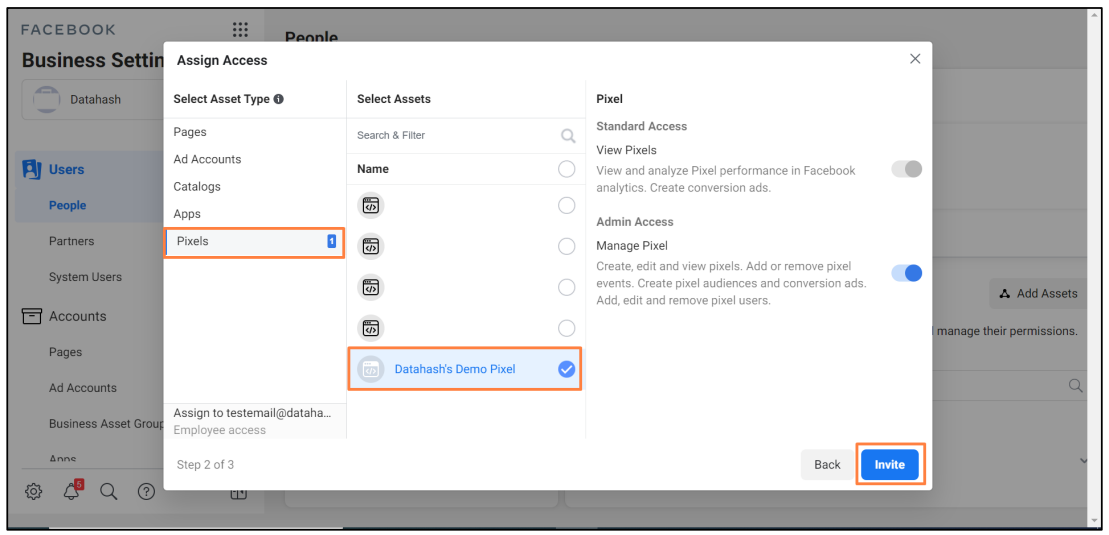Open the apps grid menu icon
The image size is (1109, 535).
tap(240, 30)
